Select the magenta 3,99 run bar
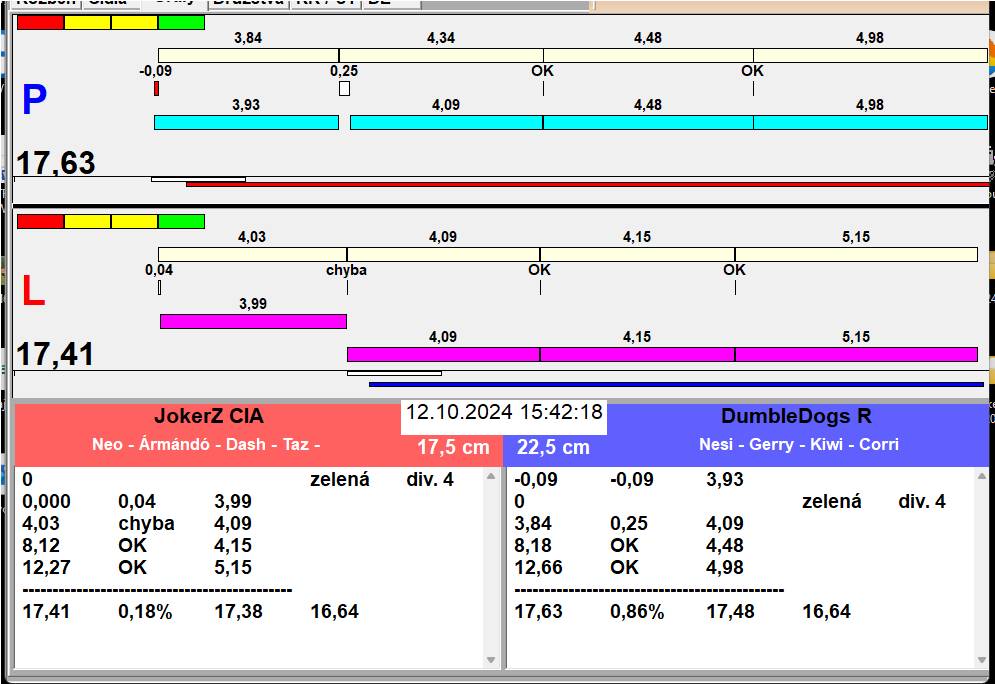 point(253,321)
